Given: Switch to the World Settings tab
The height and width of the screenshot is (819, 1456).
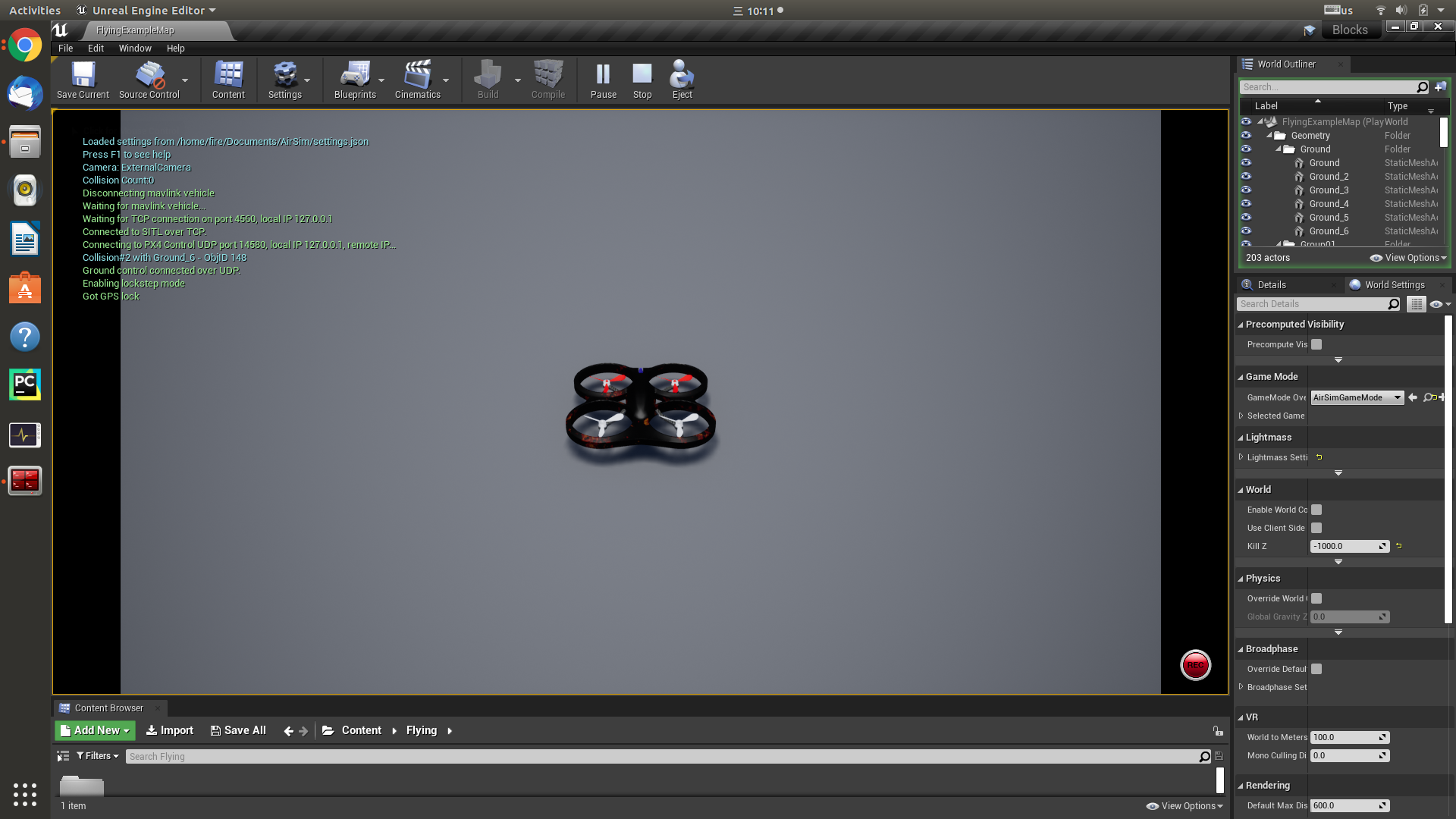Looking at the screenshot, I should (1394, 285).
